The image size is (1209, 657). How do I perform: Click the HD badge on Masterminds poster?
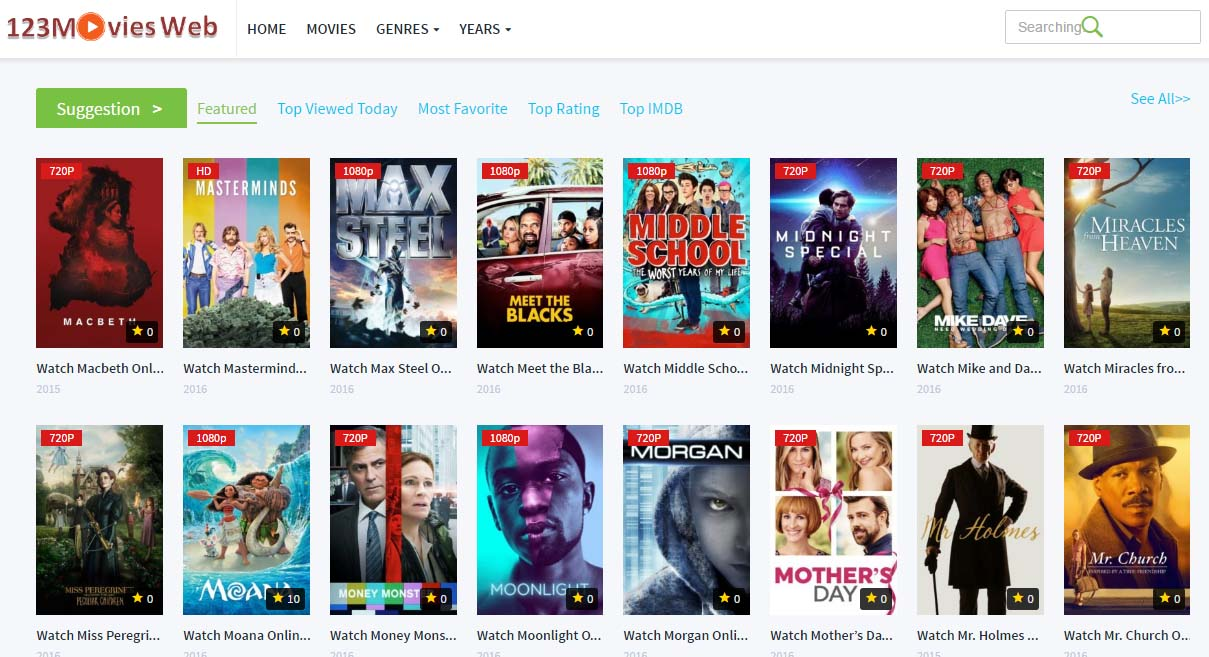click(204, 171)
